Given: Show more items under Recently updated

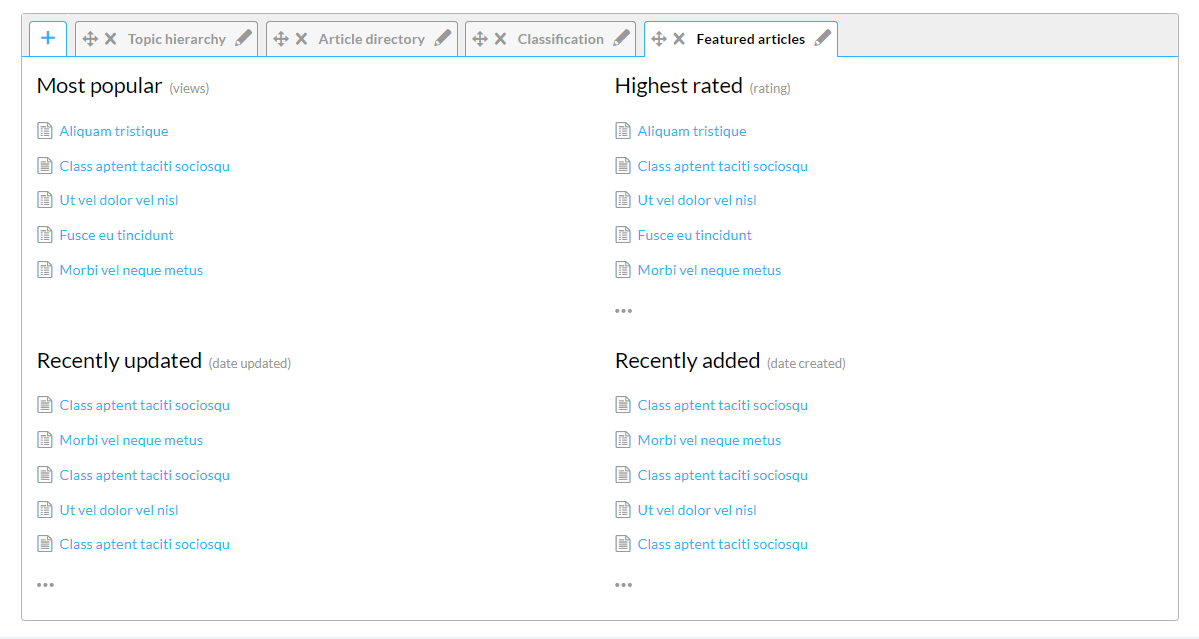Looking at the screenshot, I should click(46, 585).
